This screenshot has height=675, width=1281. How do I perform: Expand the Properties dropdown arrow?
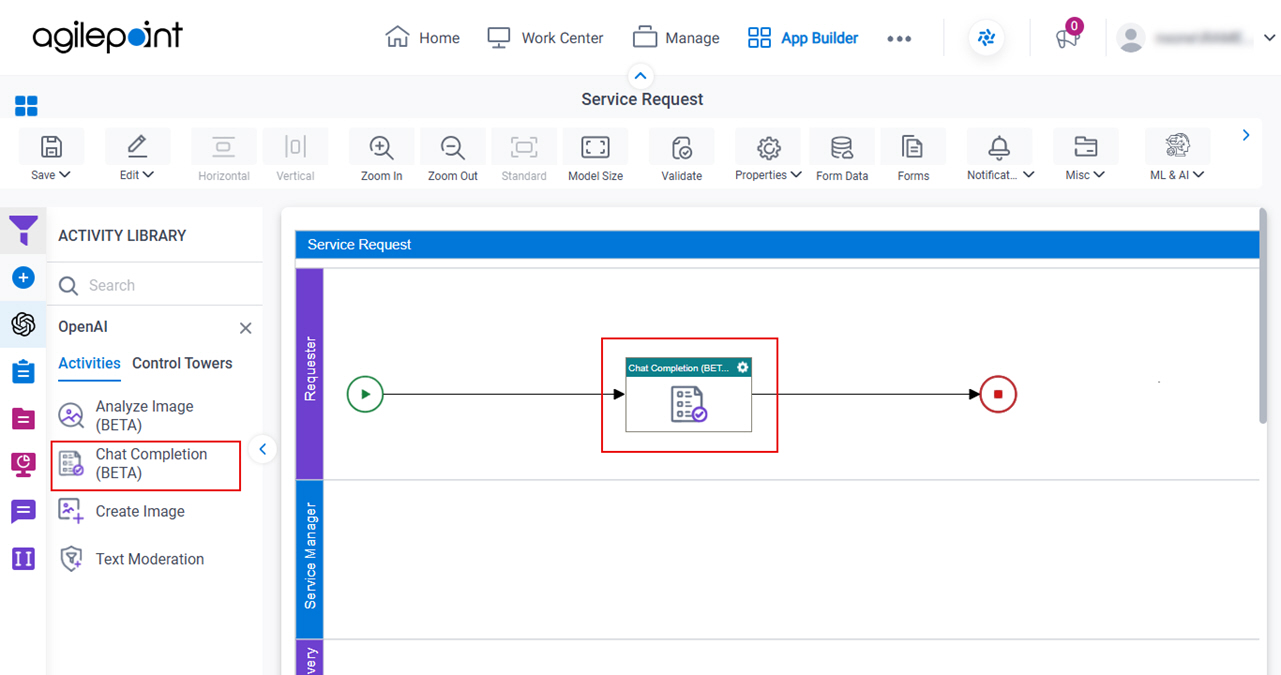point(796,175)
